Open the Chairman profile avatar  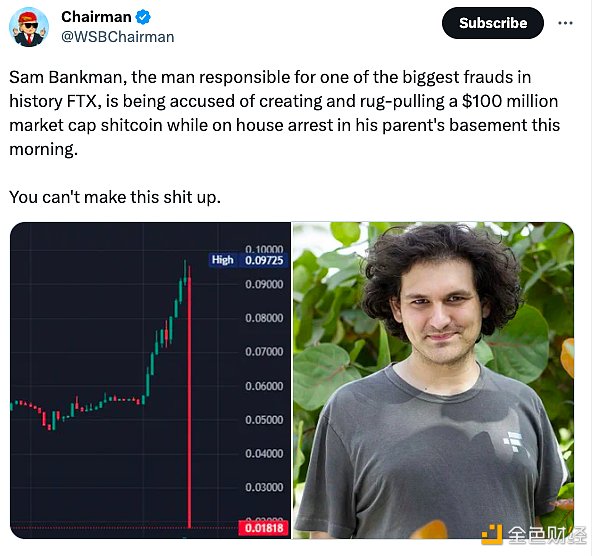(29, 27)
